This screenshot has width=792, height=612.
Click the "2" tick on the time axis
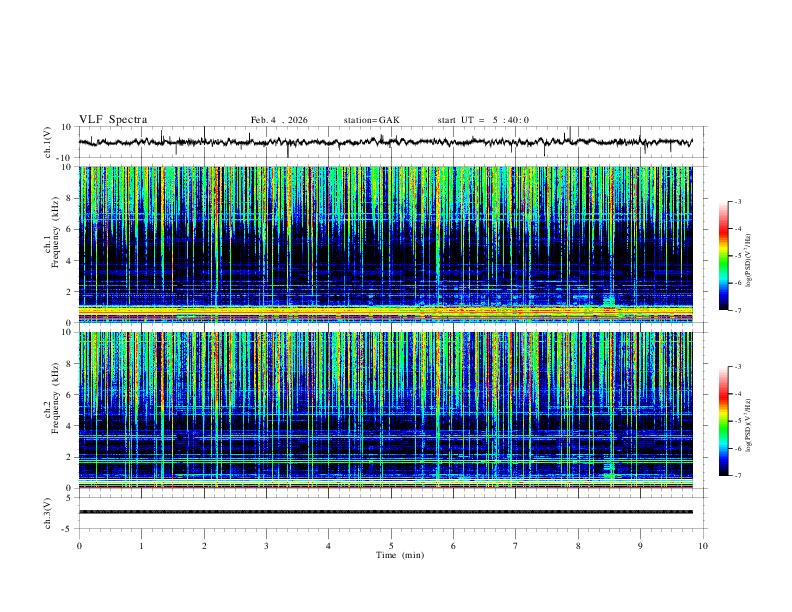[x=204, y=546]
